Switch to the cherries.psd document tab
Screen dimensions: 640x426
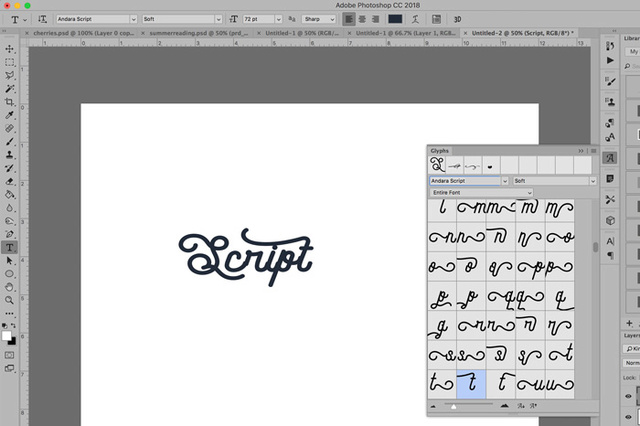coord(84,33)
